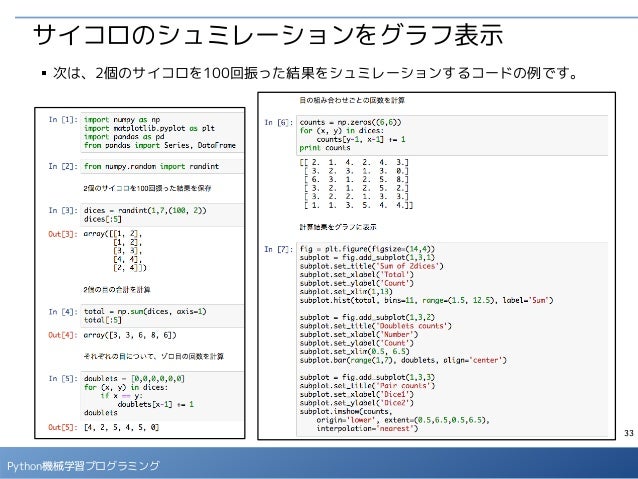Image resolution: width=638 pixels, height=479 pixels.
Task: Click the line 'total = np.sum(dices, axis=1)'
Action: point(145,312)
